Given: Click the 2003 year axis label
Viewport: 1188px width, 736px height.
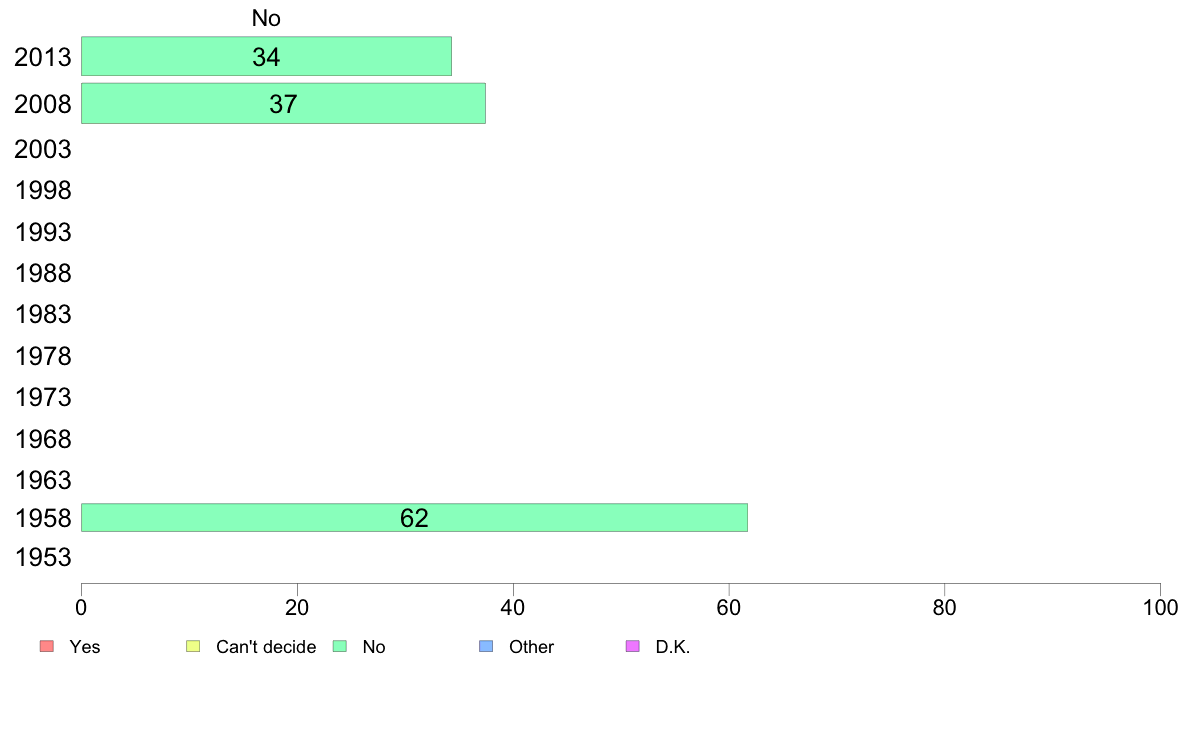Looking at the screenshot, I should (42, 149).
